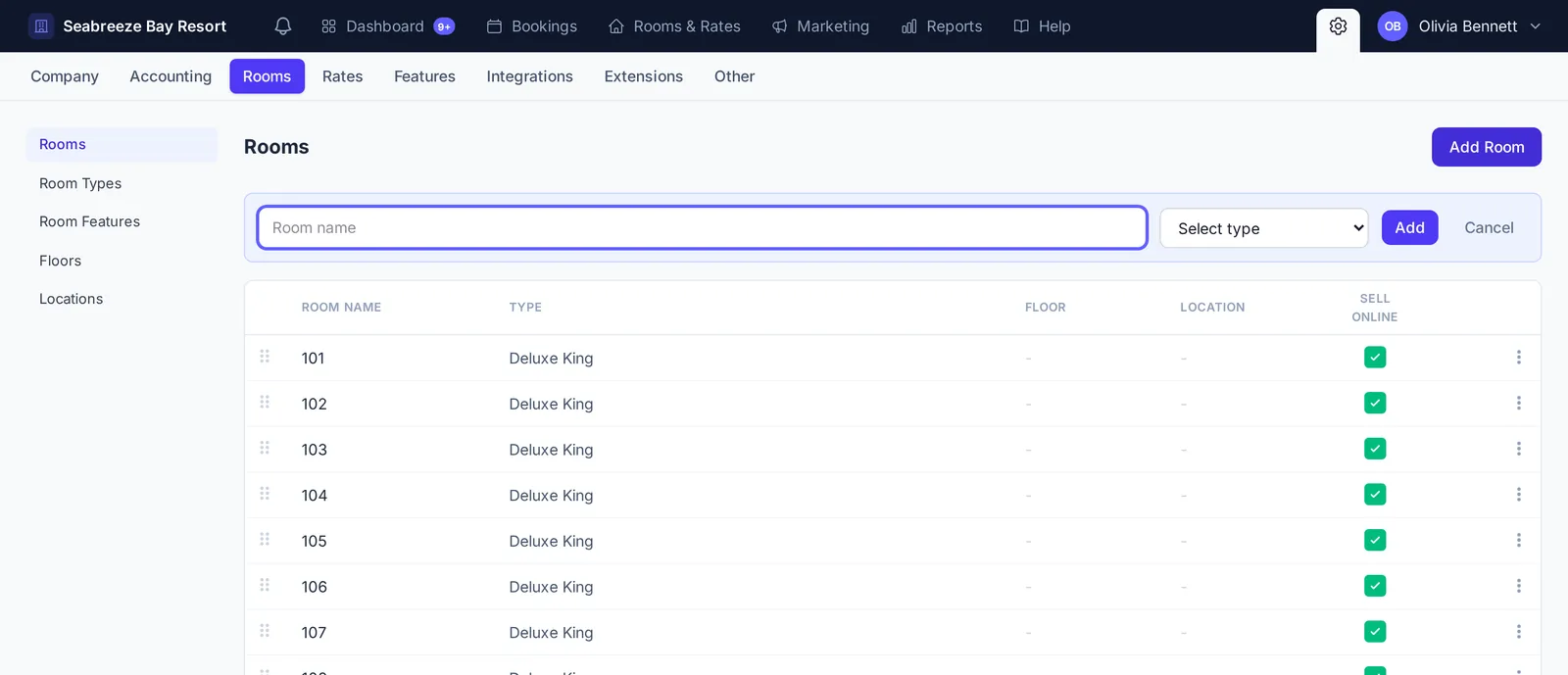Click the 9+ badge on Dashboard
Screen dimensions: 1568x675
444,26
